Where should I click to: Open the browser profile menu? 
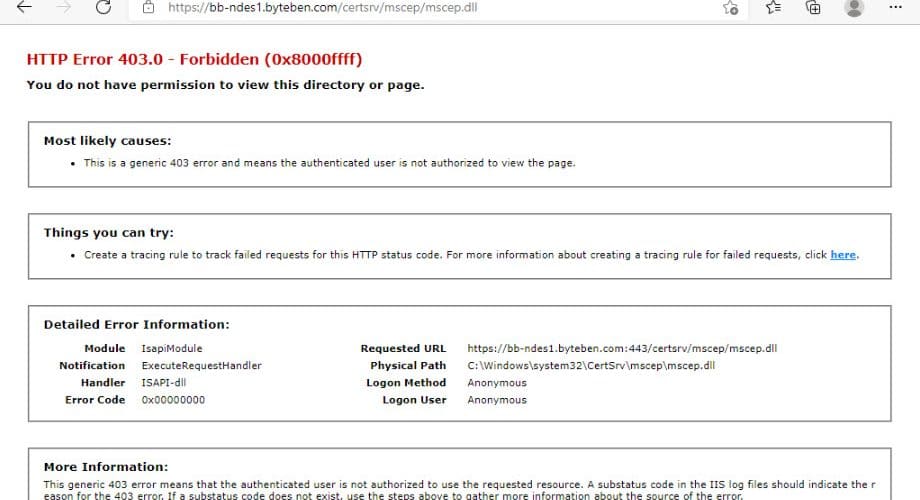[854, 8]
